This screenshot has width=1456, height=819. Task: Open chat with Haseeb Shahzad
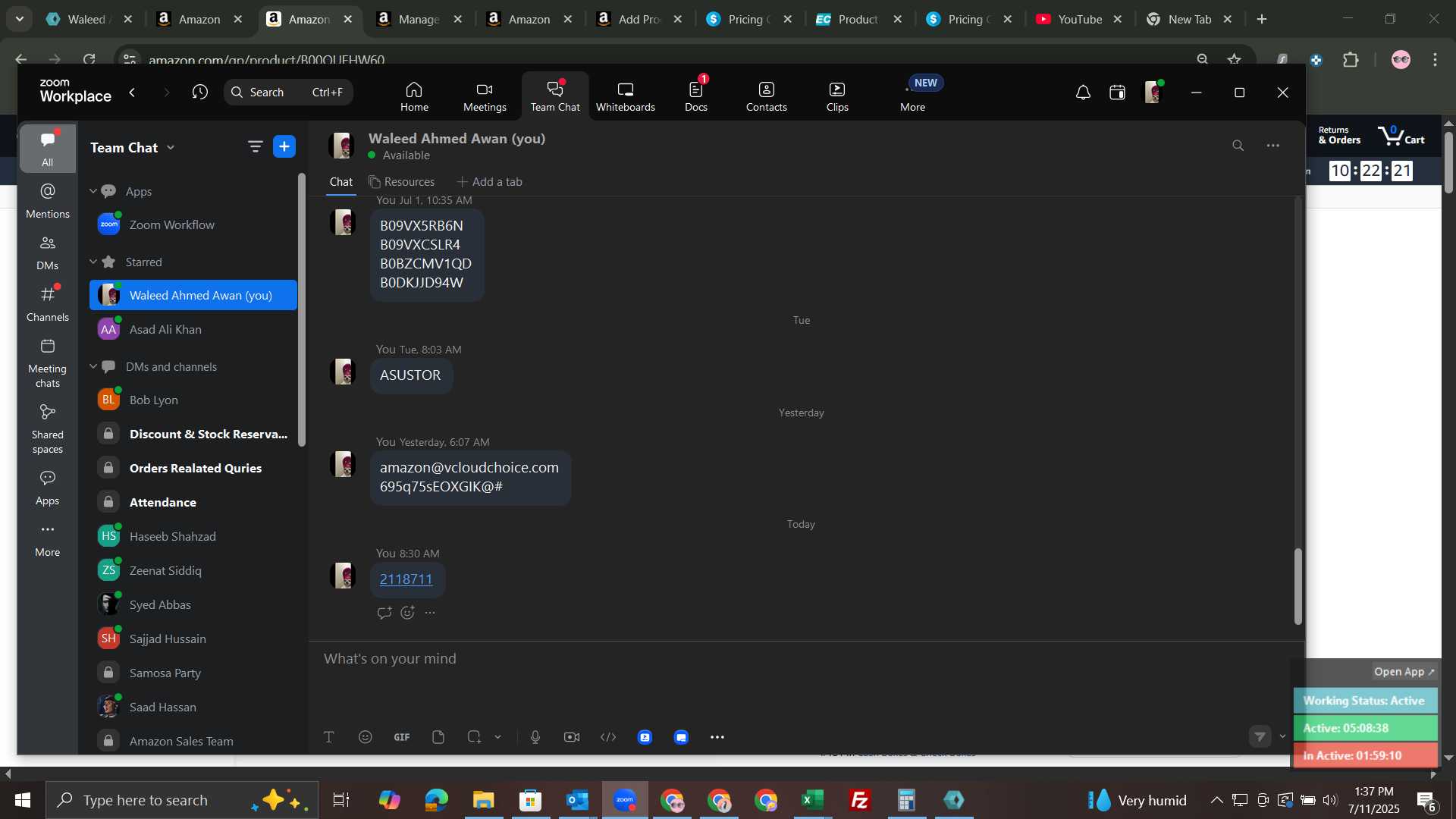pos(193,536)
